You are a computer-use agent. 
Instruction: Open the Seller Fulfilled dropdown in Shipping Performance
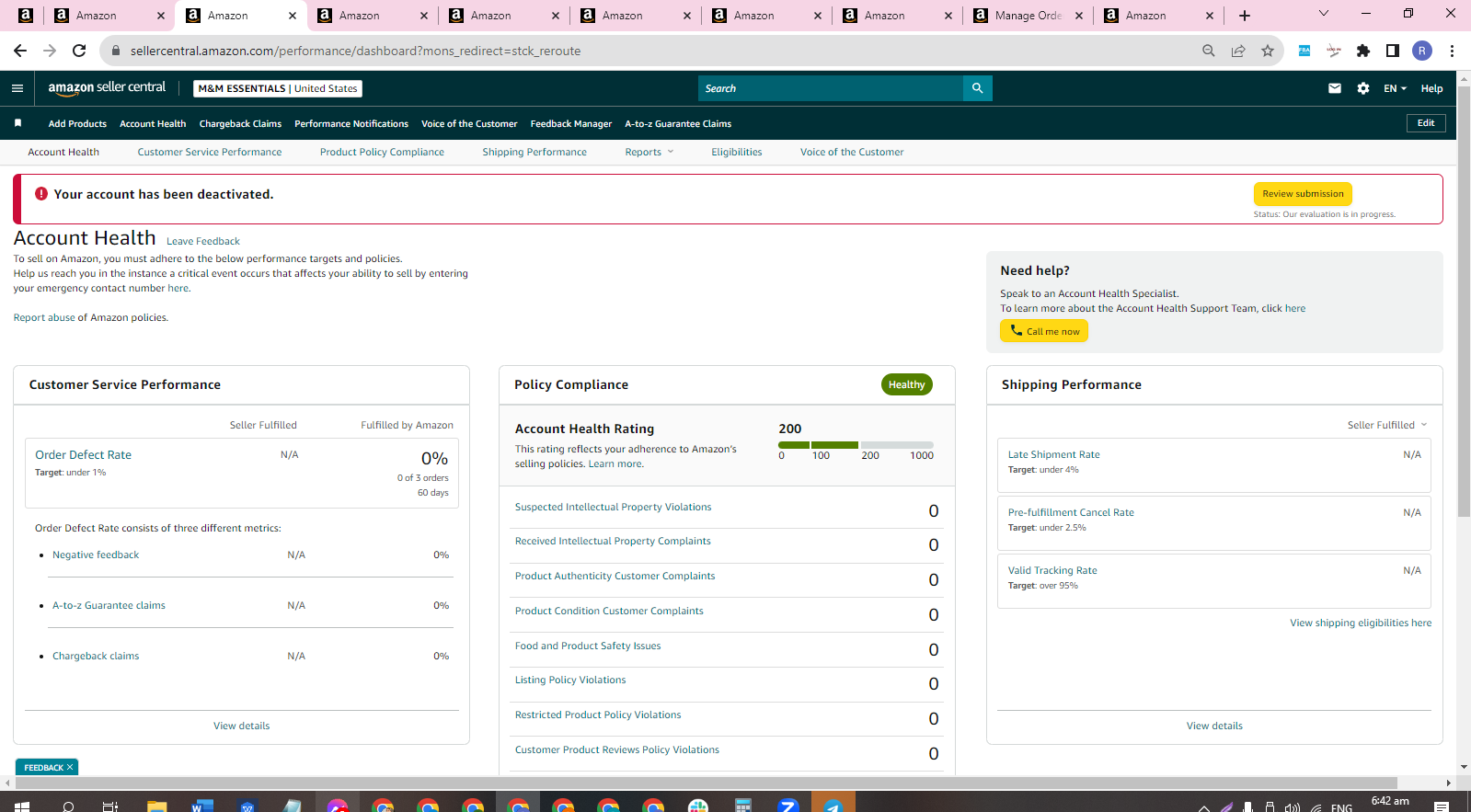point(1387,425)
